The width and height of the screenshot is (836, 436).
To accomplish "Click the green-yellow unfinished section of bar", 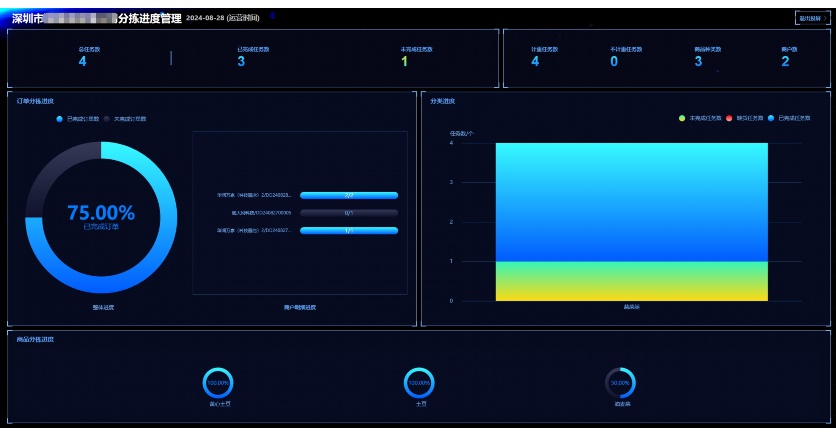I will tap(631, 280).
